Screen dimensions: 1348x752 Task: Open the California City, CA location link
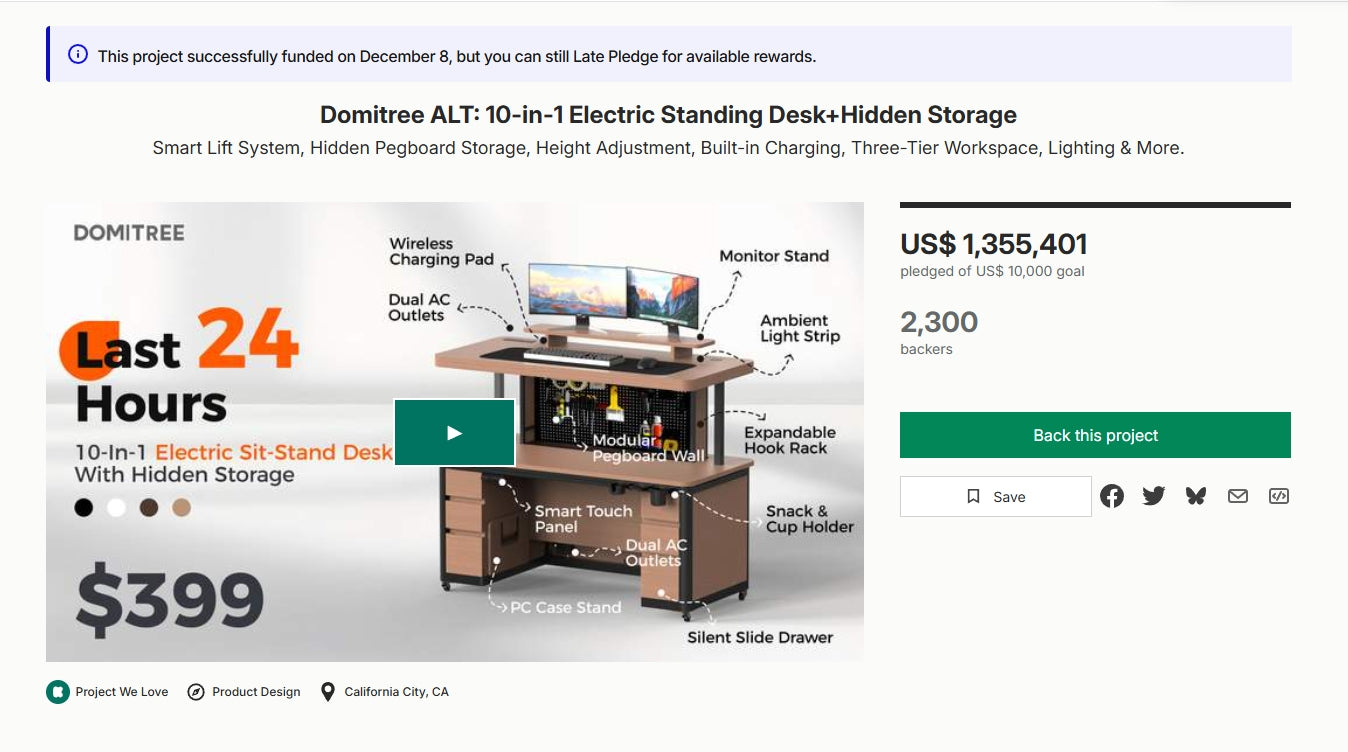[396, 692]
